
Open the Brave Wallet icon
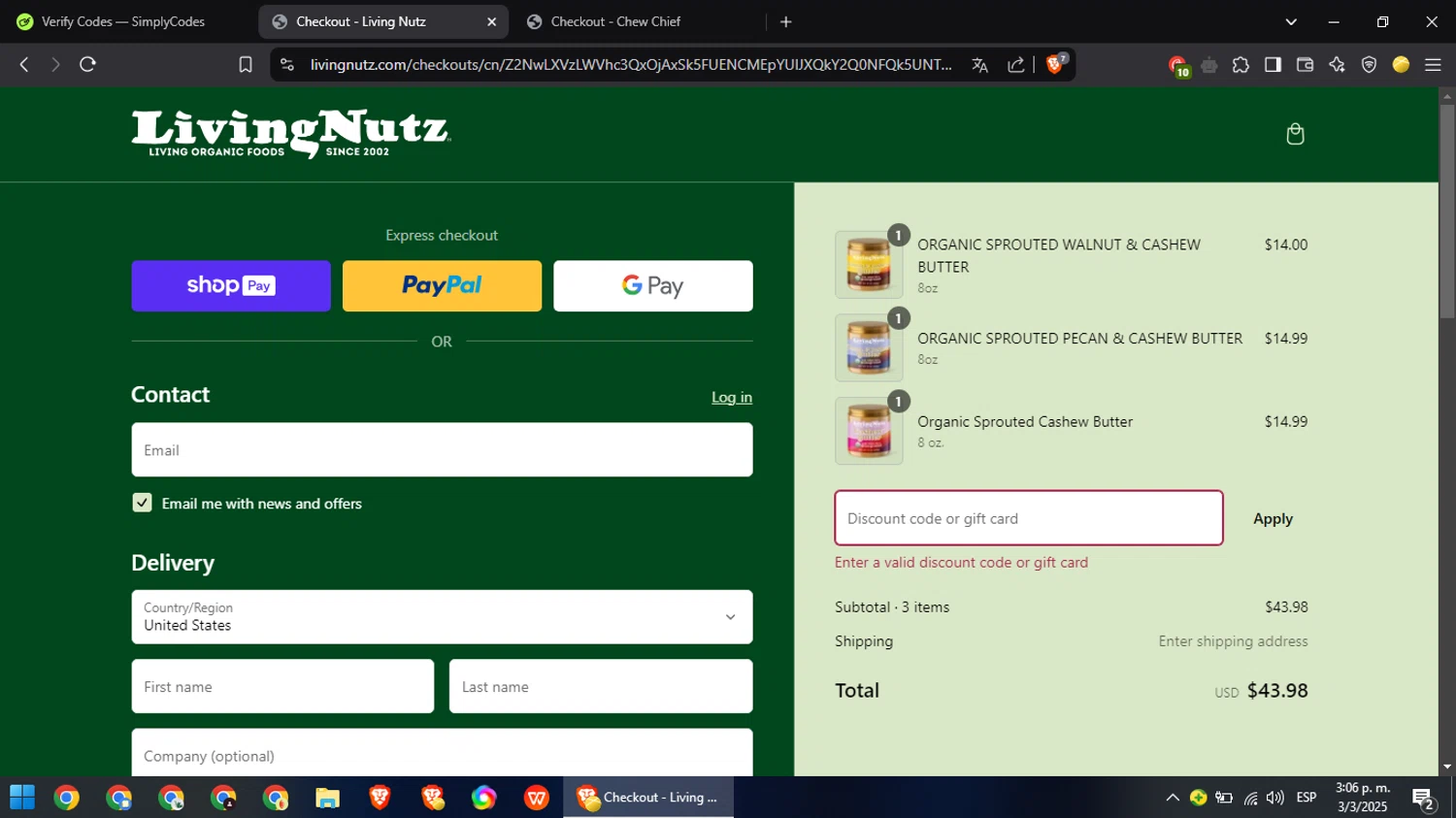[1305, 64]
